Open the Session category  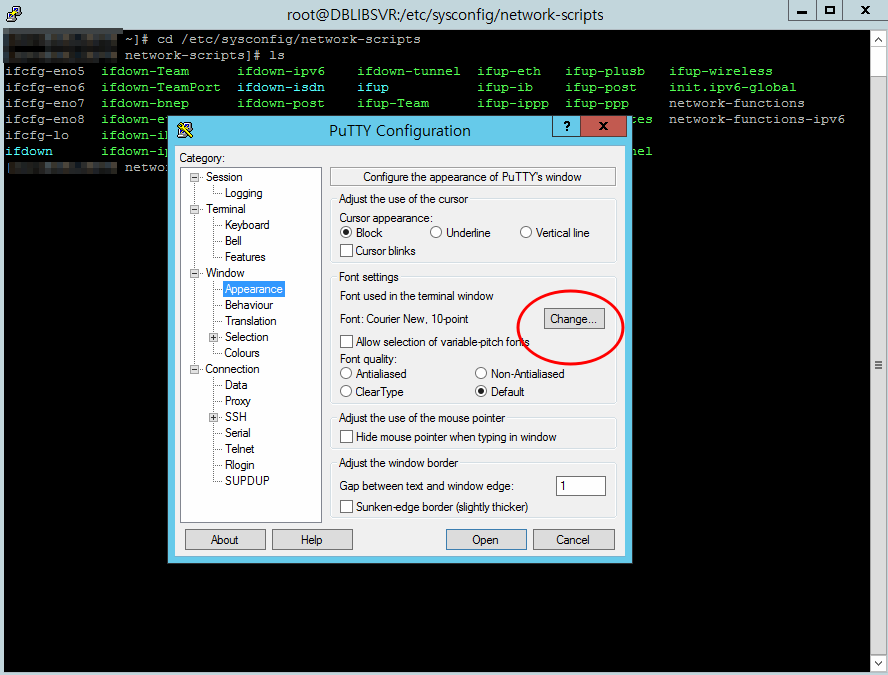(224, 177)
